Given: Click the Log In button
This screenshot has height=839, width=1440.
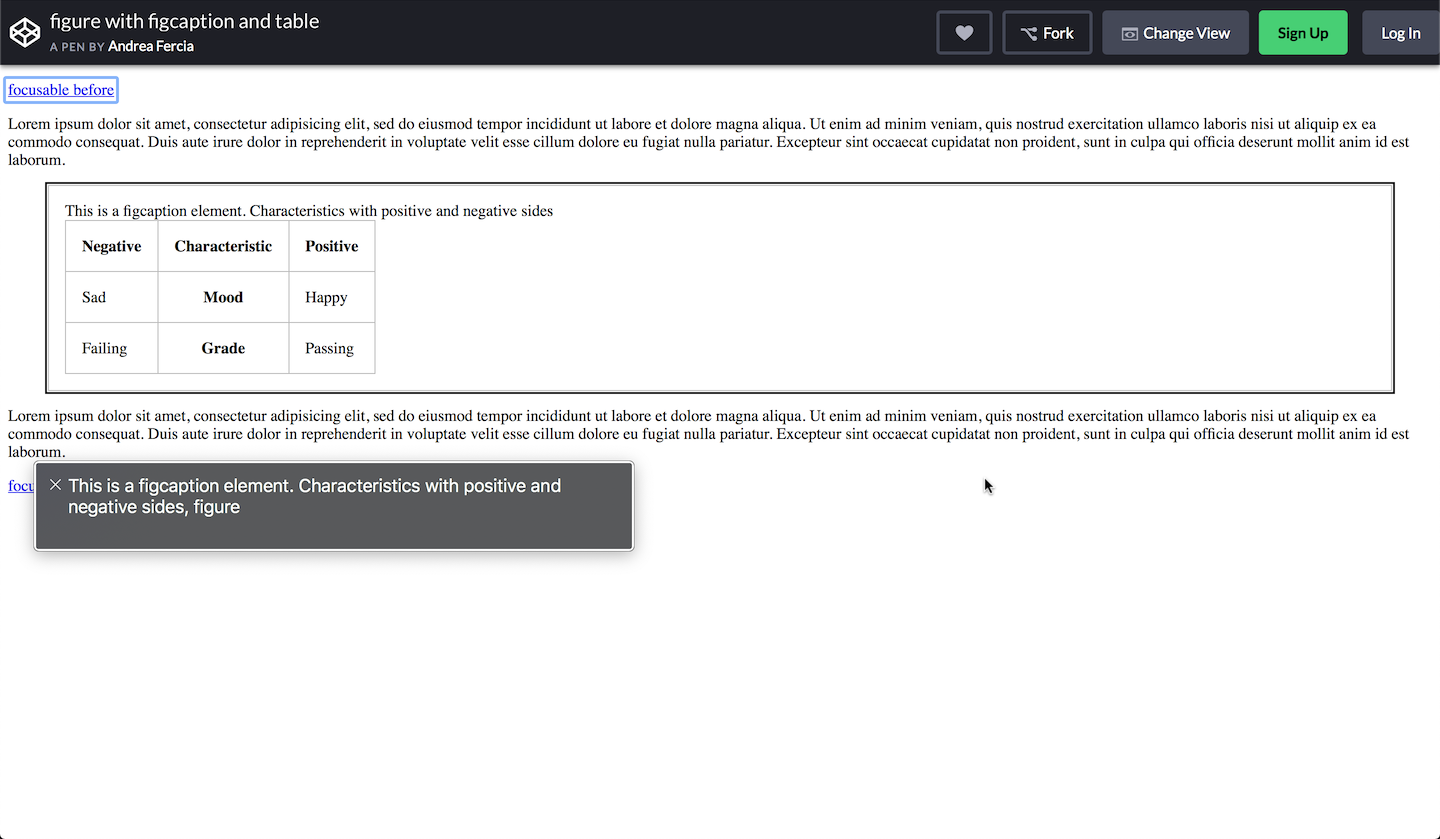Looking at the screenshot, I should pyautogui.click(x=1400, y=33).
